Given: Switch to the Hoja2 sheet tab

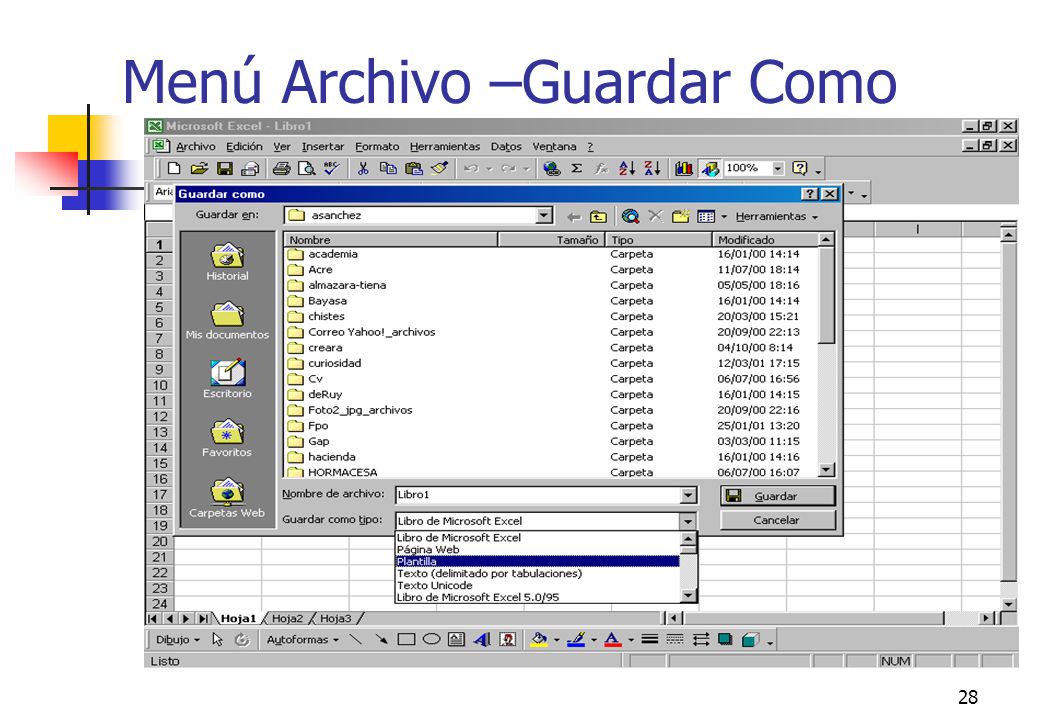Looking at the screenshot, I should click(x=287, y=619).
